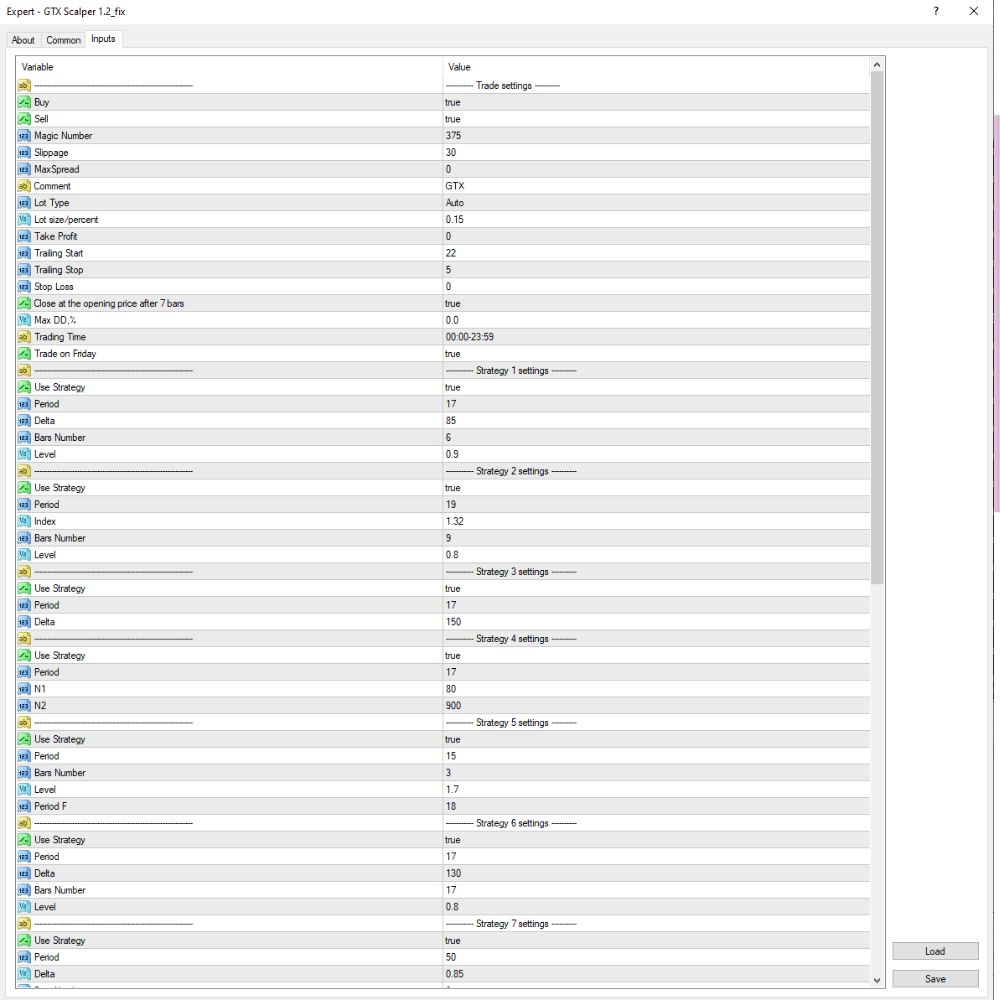Viewport: 1000px width, 1000px height.
Task: Select Strategy 6 Delta value 130
Action: click(x=453, y=874)
